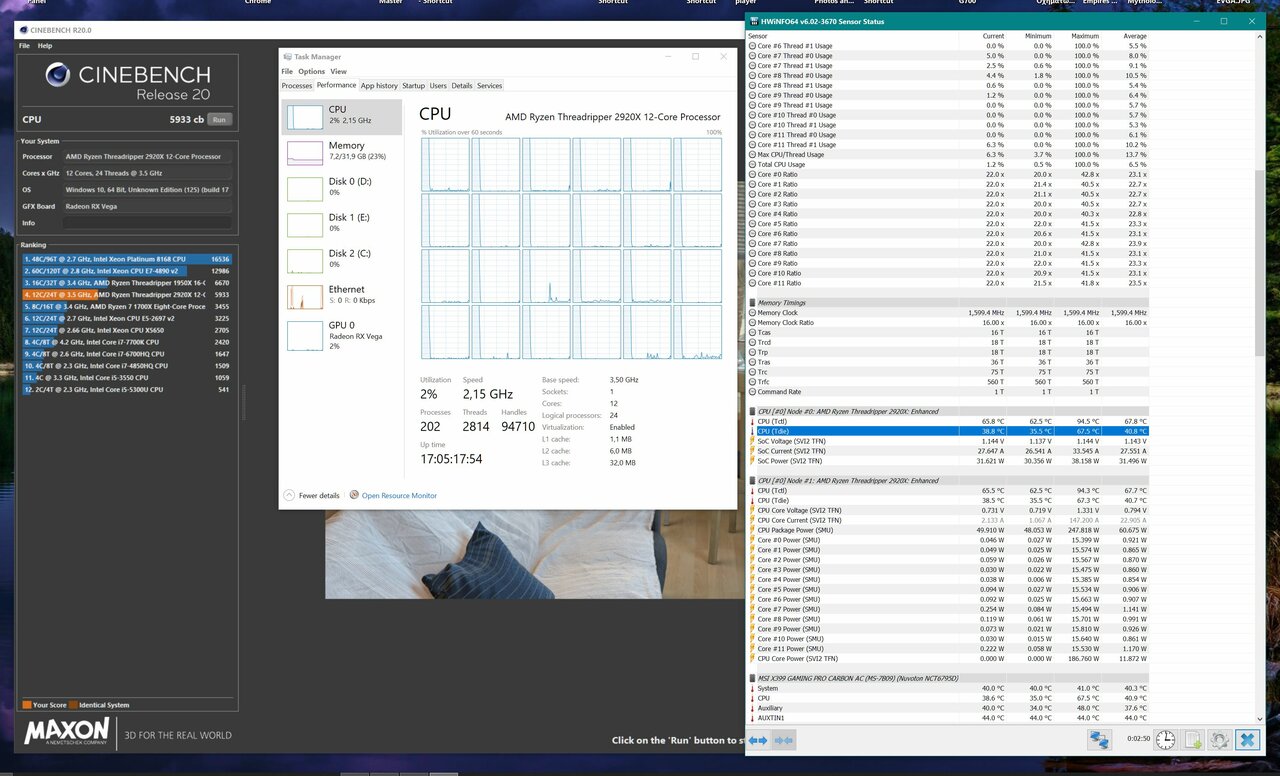This screenshot has height=776, width=1280.
Task: Click collapse-columns arrows icon in HWiNFO footer
Action: point(784,740)
